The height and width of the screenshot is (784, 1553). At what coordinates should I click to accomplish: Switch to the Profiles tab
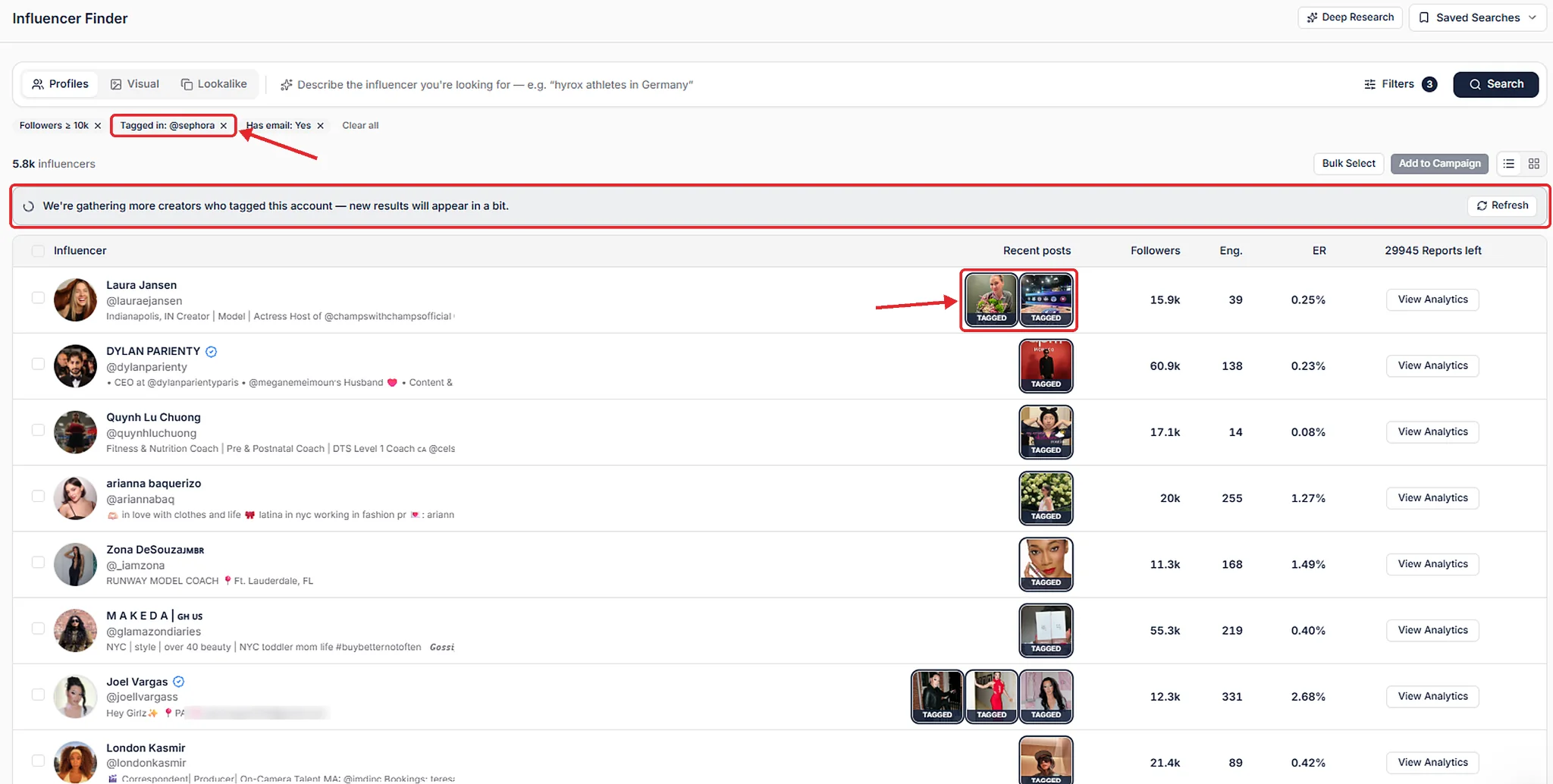click(x=60, y=84)
